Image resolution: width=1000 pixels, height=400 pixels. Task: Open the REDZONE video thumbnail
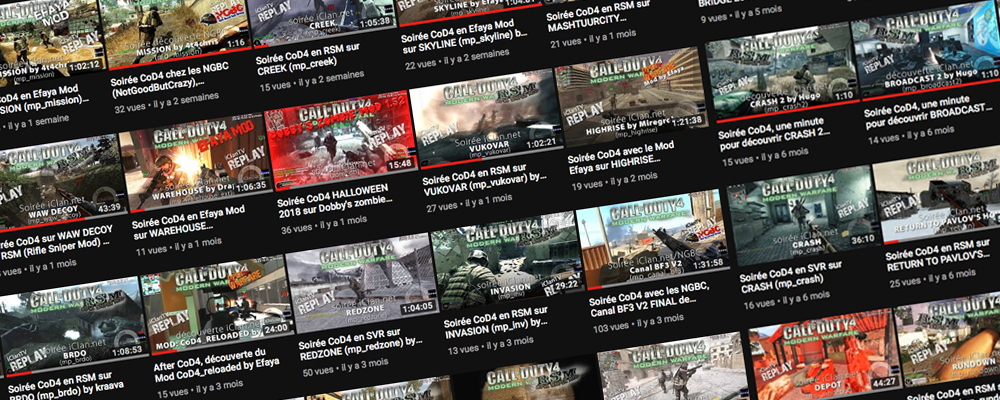point(361,284)
